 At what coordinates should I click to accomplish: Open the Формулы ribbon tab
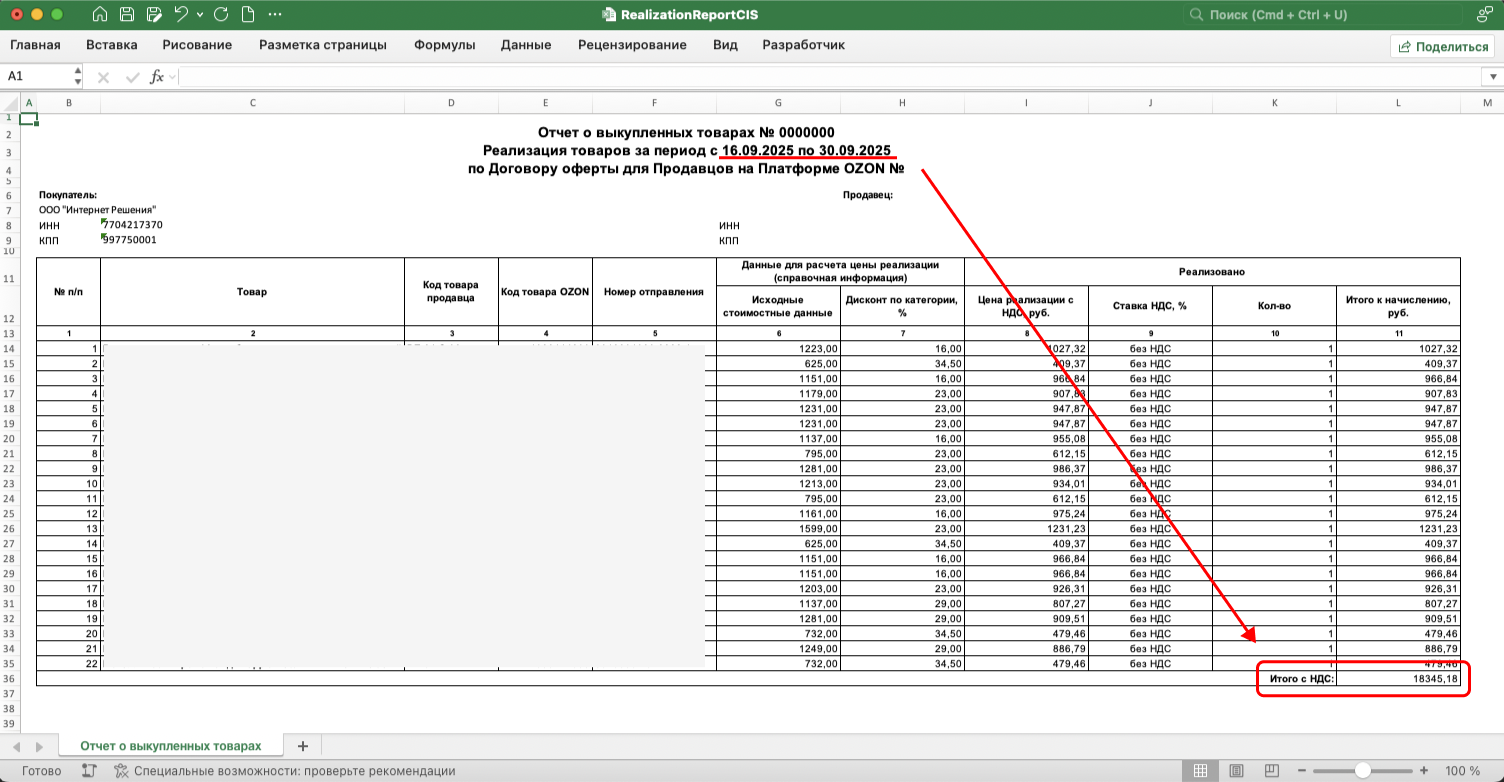(444, 45)
